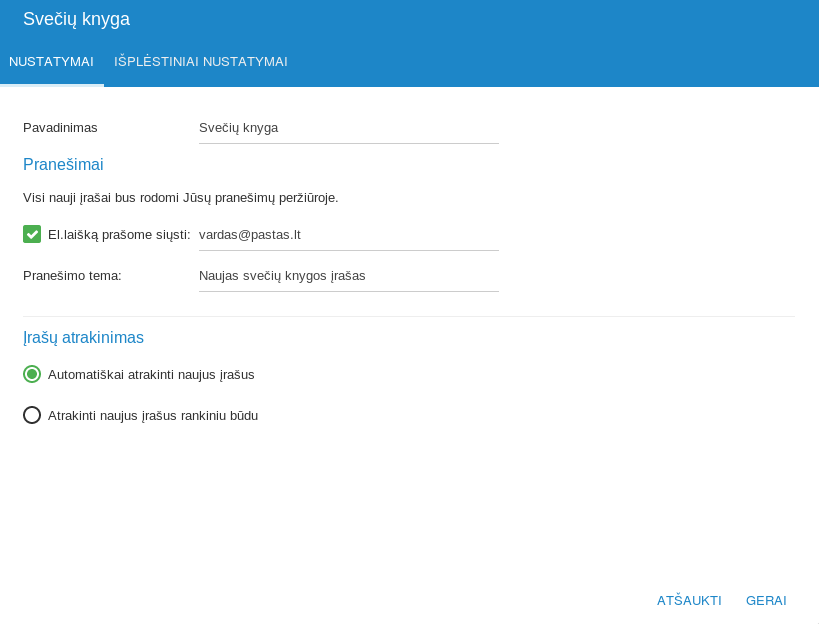Open the IŠPLĖSTINIAI NUSTATYMAI tab
The width and height of the screenshot is (819, 624).
click(x=201, y=62)
